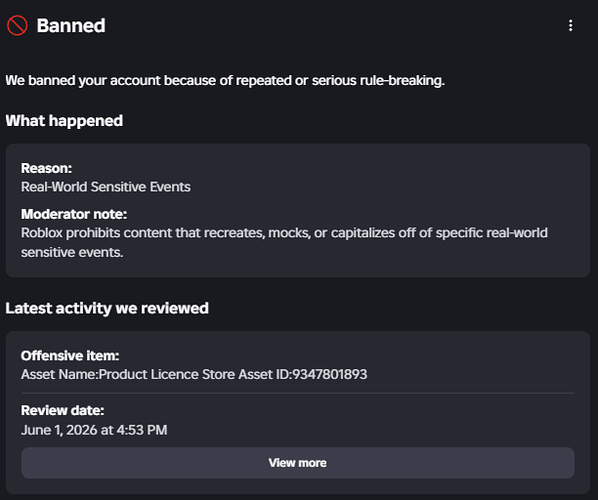The image size is (598, 500).
Task: Click the Offensive item label
Action: point(70,356)
